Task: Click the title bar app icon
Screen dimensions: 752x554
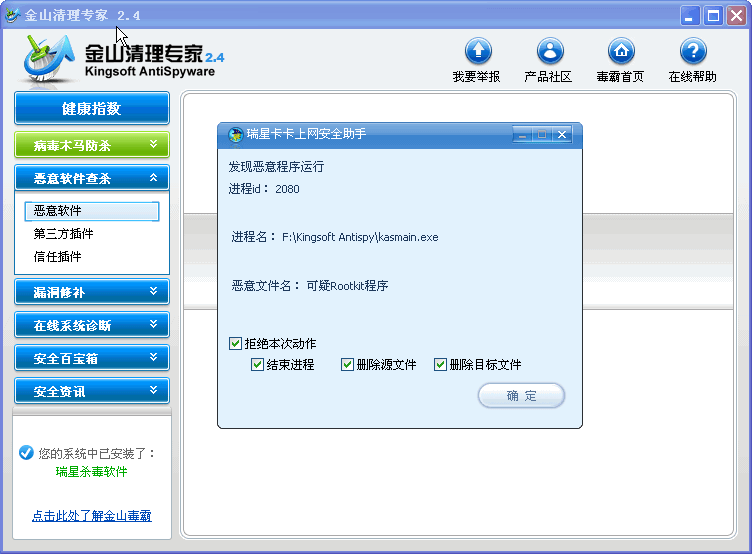Action: pos(12,15)
